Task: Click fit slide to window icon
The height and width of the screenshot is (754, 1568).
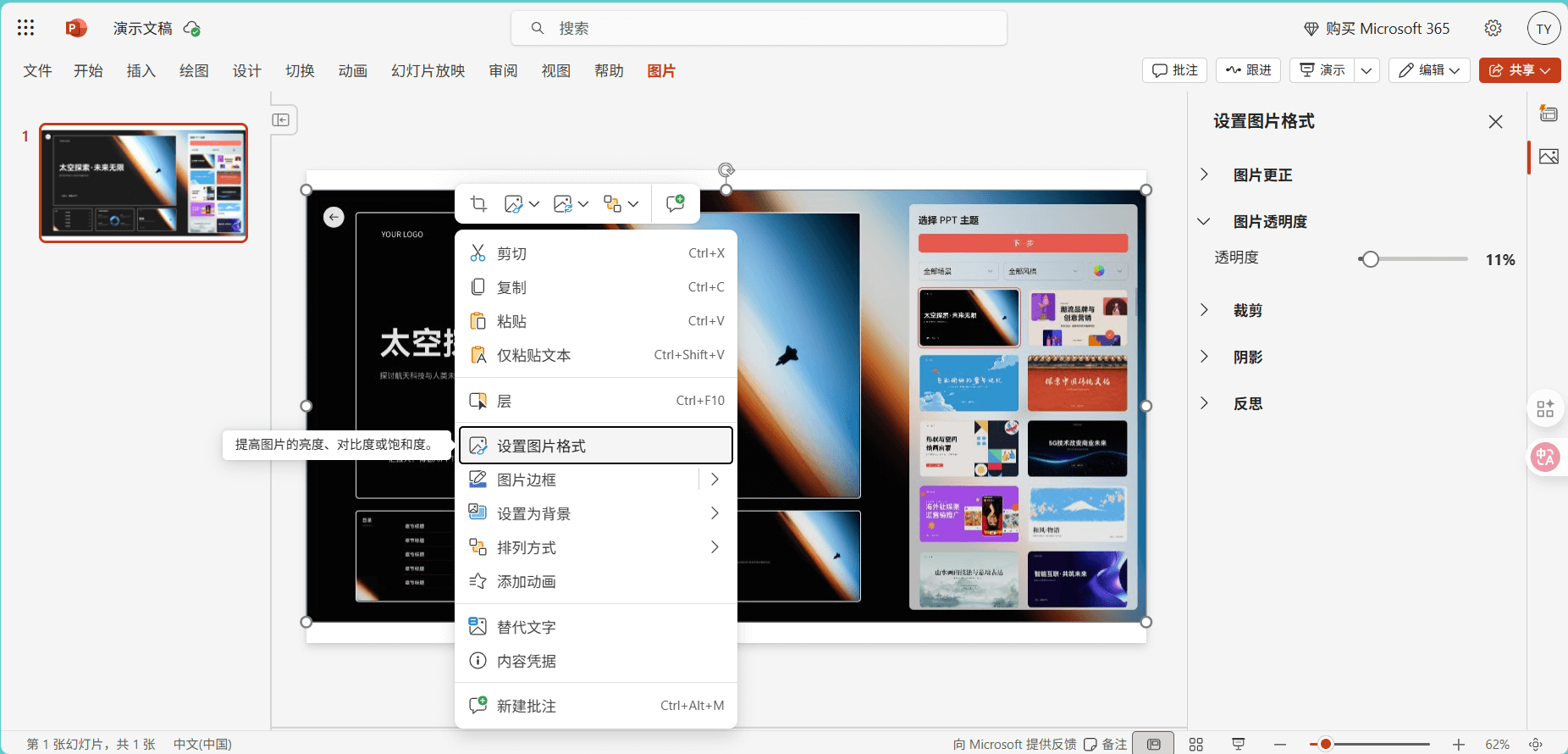Action: coord(1536,744)
